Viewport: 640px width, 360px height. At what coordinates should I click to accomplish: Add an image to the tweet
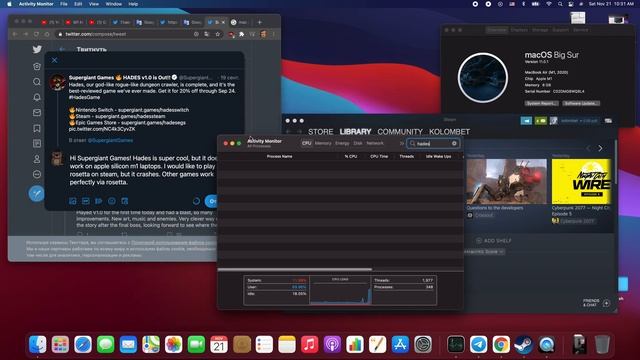point(73,201)
